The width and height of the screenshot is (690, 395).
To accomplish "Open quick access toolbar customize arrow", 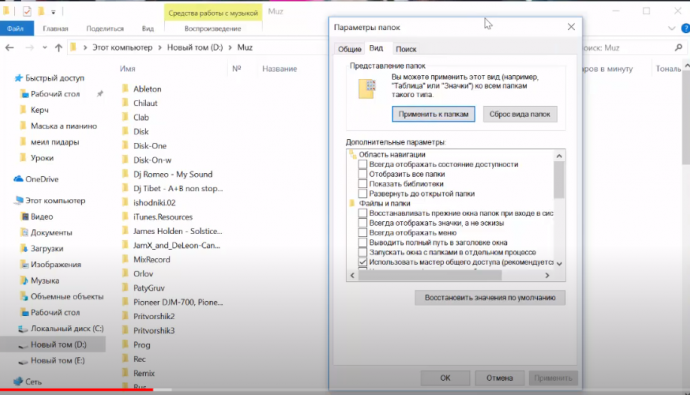I will (53, 12).
